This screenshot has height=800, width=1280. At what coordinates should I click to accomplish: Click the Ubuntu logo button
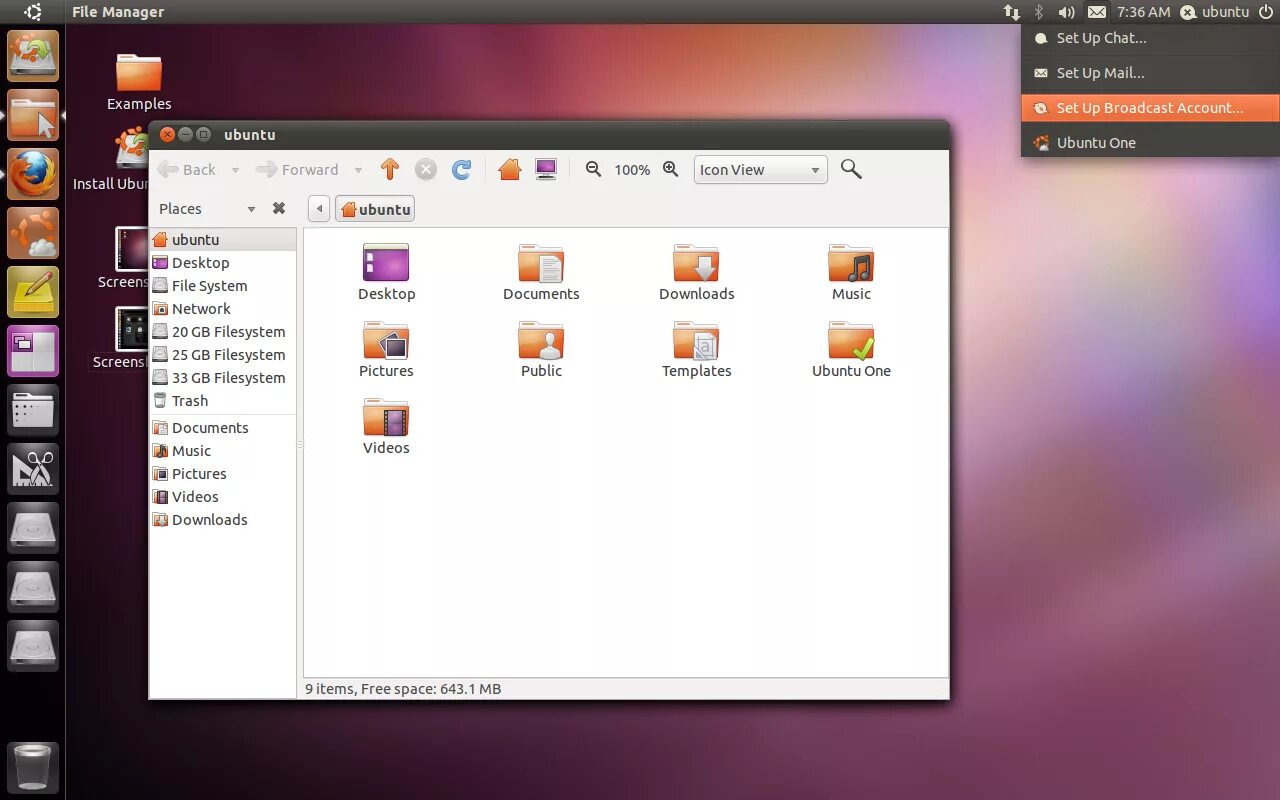(33, 12)
